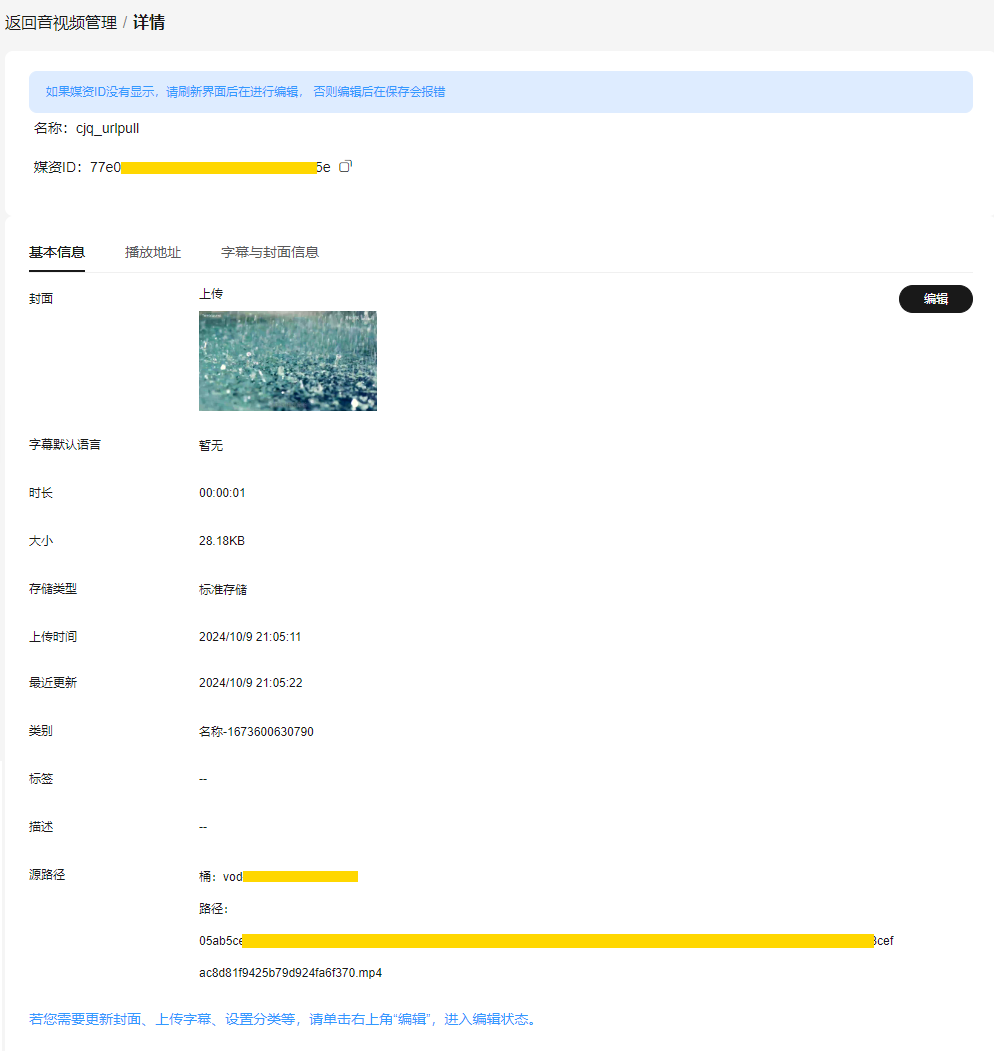
Task: Copy the media asset ID
Action: pyautogui.click(x=345, y=167)
